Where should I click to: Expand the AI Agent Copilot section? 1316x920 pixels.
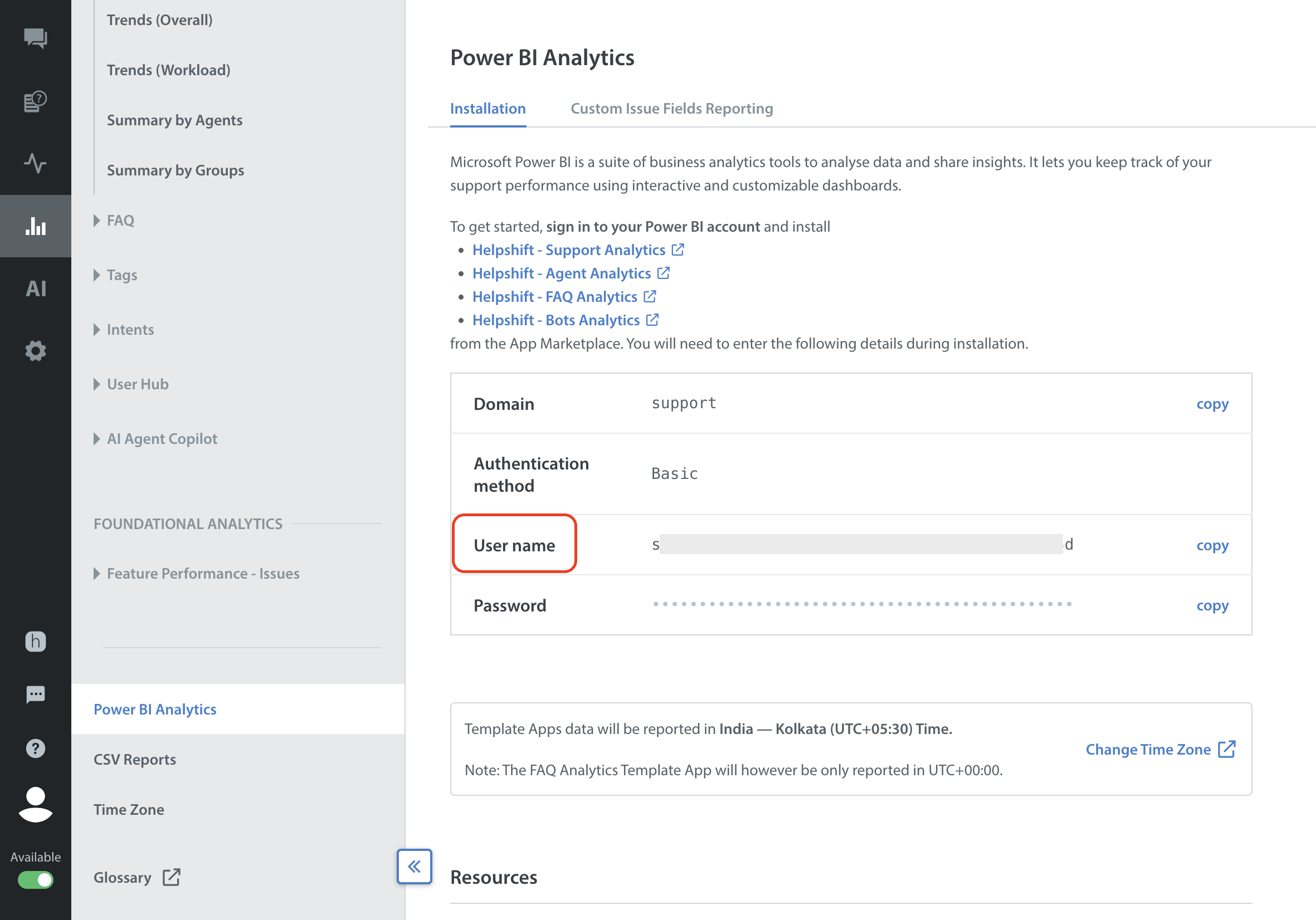point(162,439)
